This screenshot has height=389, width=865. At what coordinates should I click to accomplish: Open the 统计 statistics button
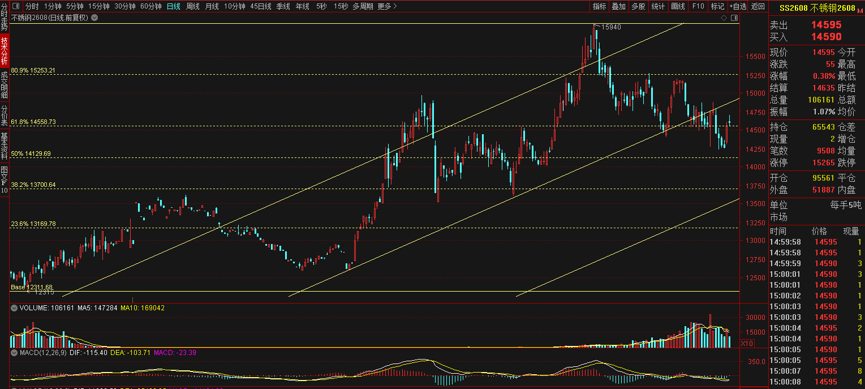(658, 7)
